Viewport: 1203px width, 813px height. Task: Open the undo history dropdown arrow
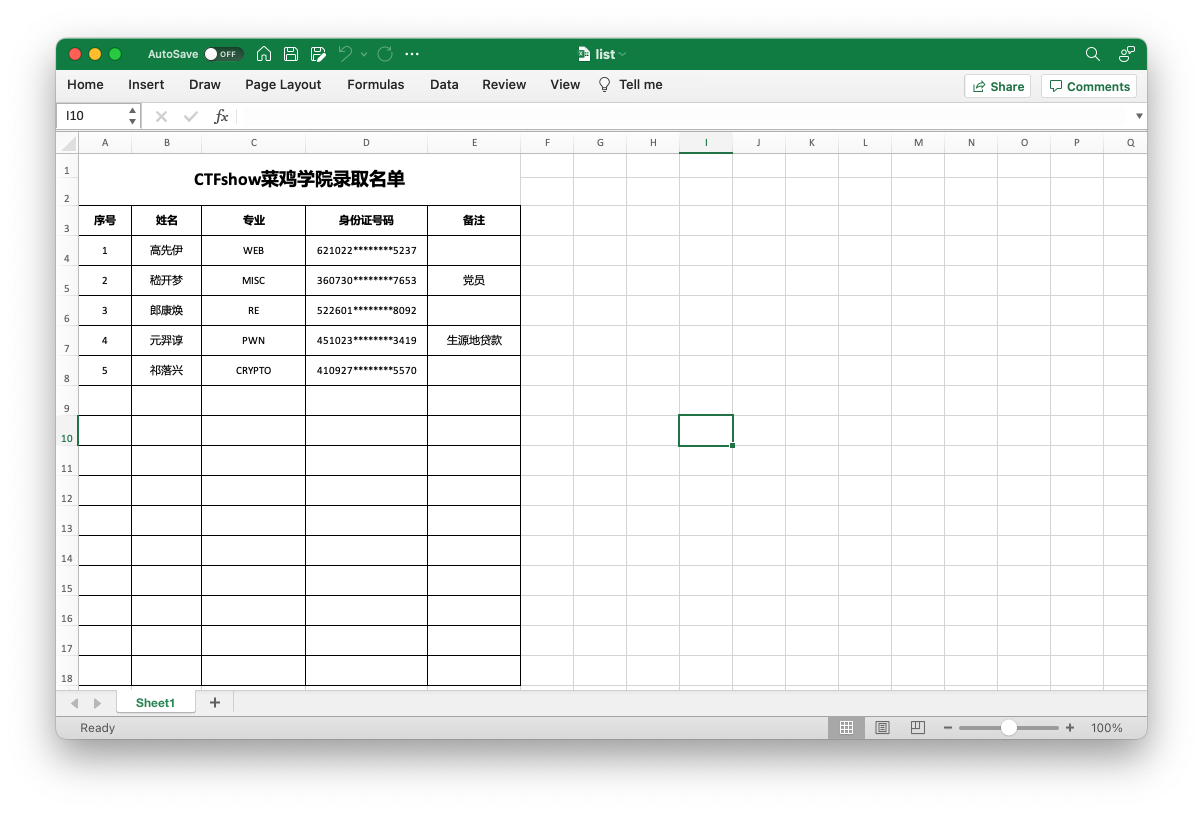(x=364, y=54)
